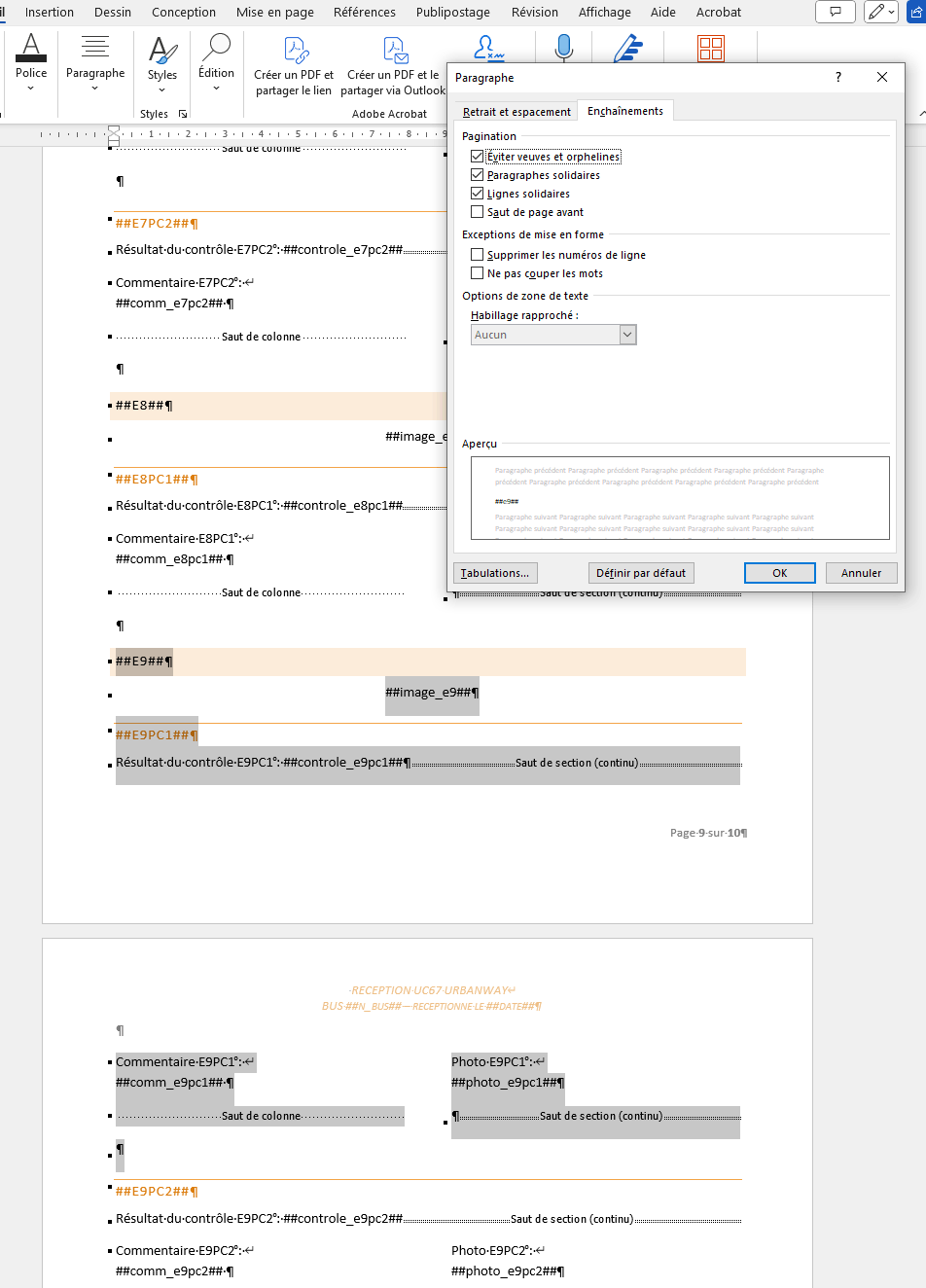Click the ##E9PC1## orange heading
This screenshot has width=926, height=1288.
click(157, 735)
